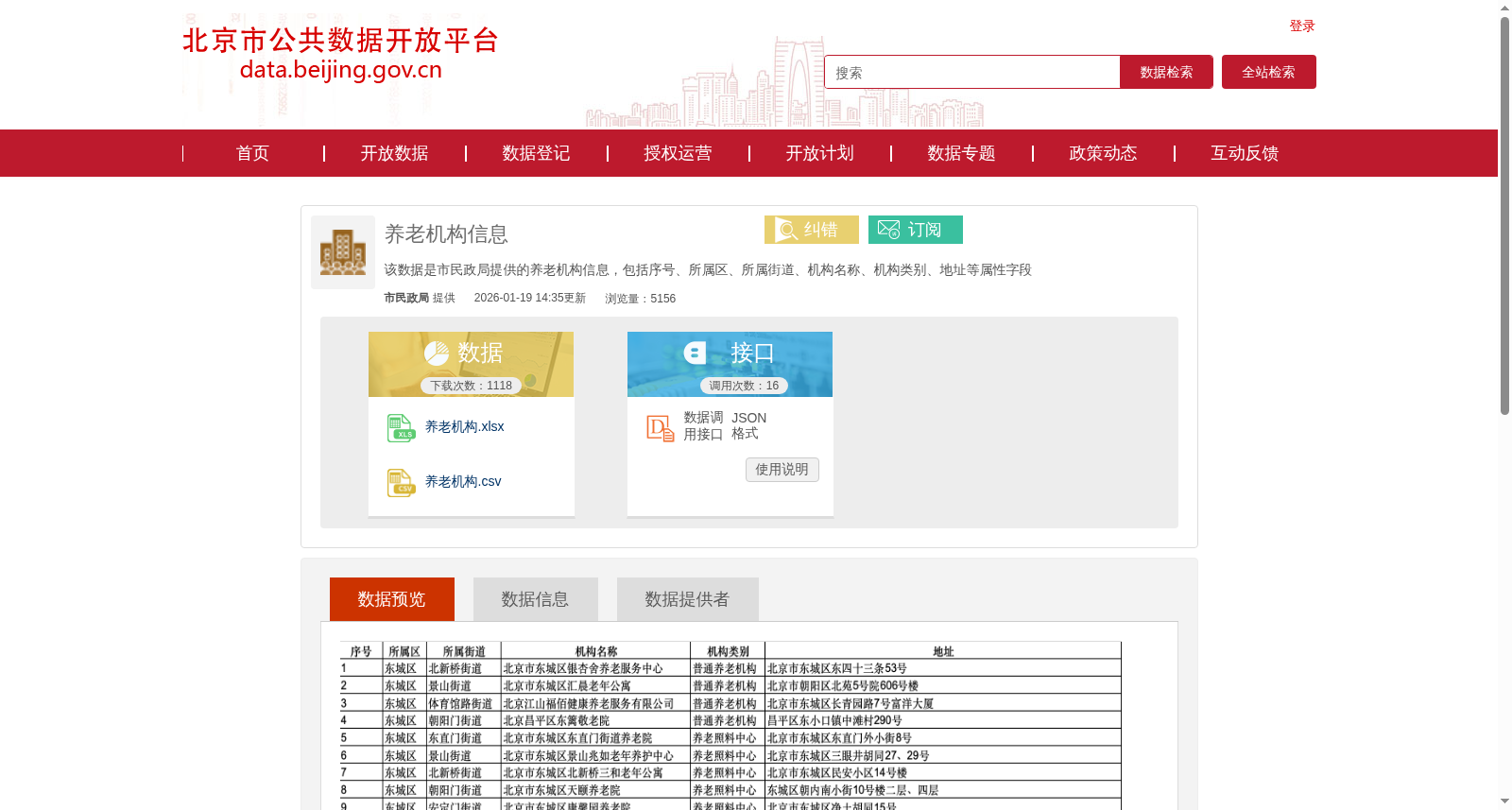Click the scrollbar up arrow
Screen dimensions: 1512x810
pyautogui.click(x=1504, y=8)
